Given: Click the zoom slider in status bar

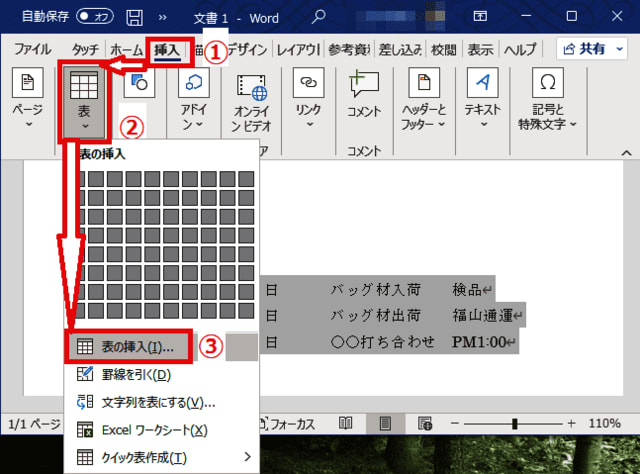Looking at the screenshot, I should point(514,423).
